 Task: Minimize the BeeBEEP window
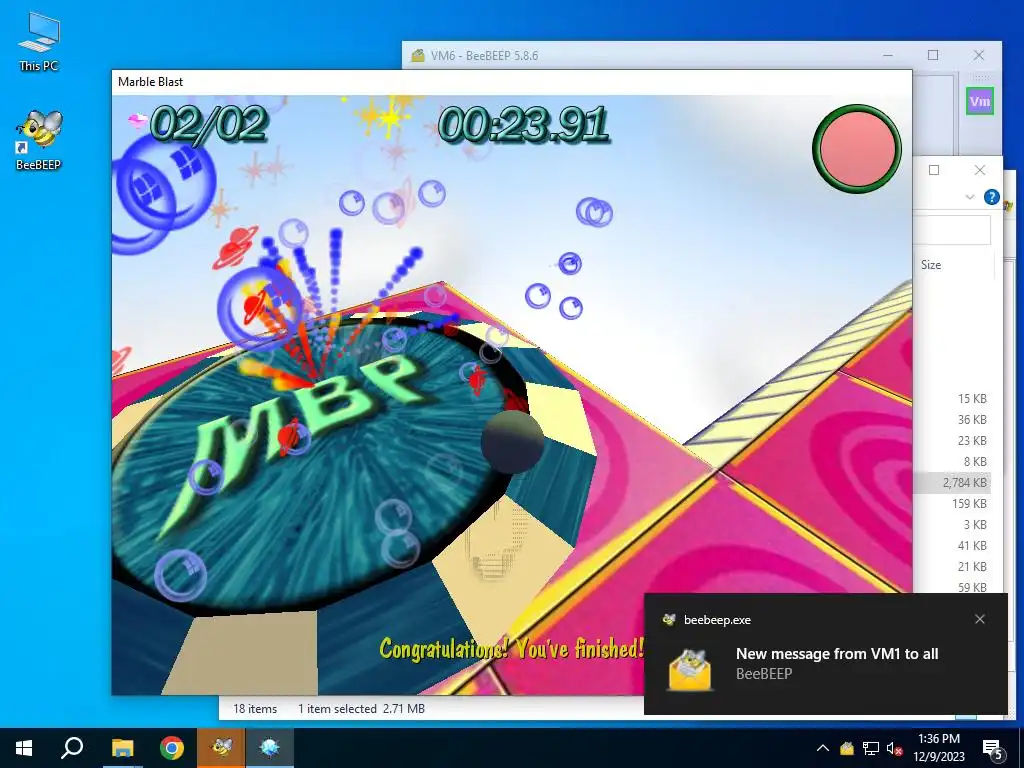(x=888, y=56)
